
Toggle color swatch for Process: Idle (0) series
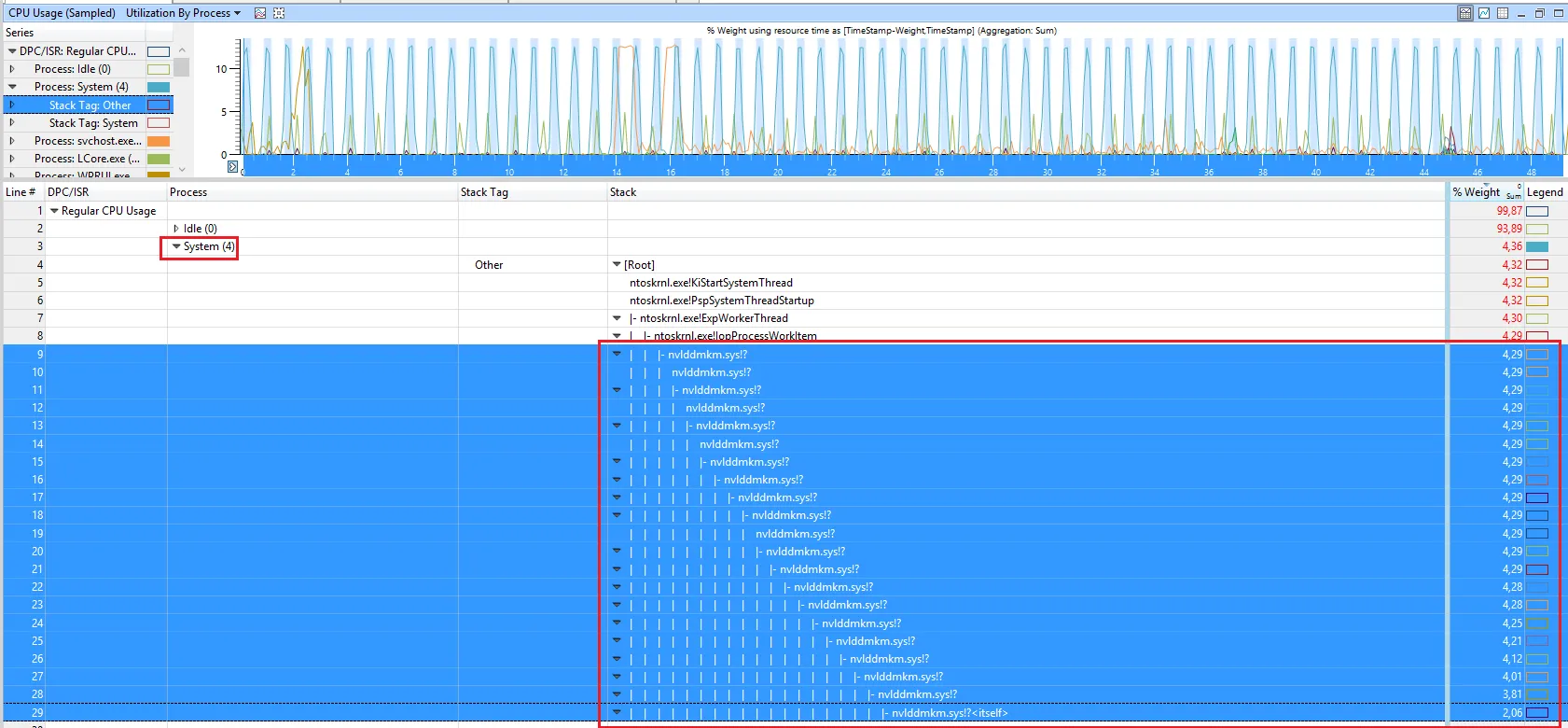pyautogui.click(x=159, y=69)
